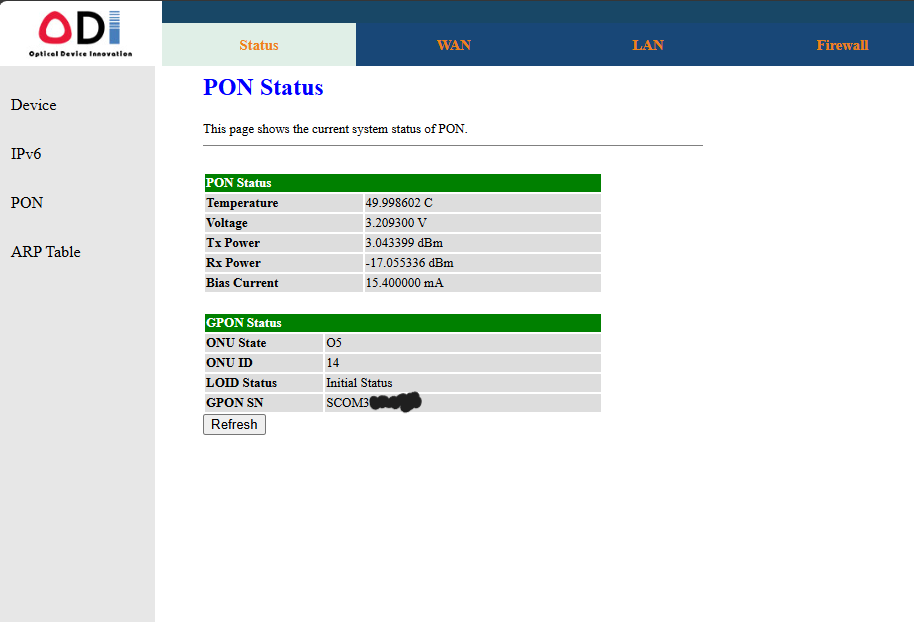914x622 pixels.
Task: Select the Firewall tab
Action: [842, 45]
